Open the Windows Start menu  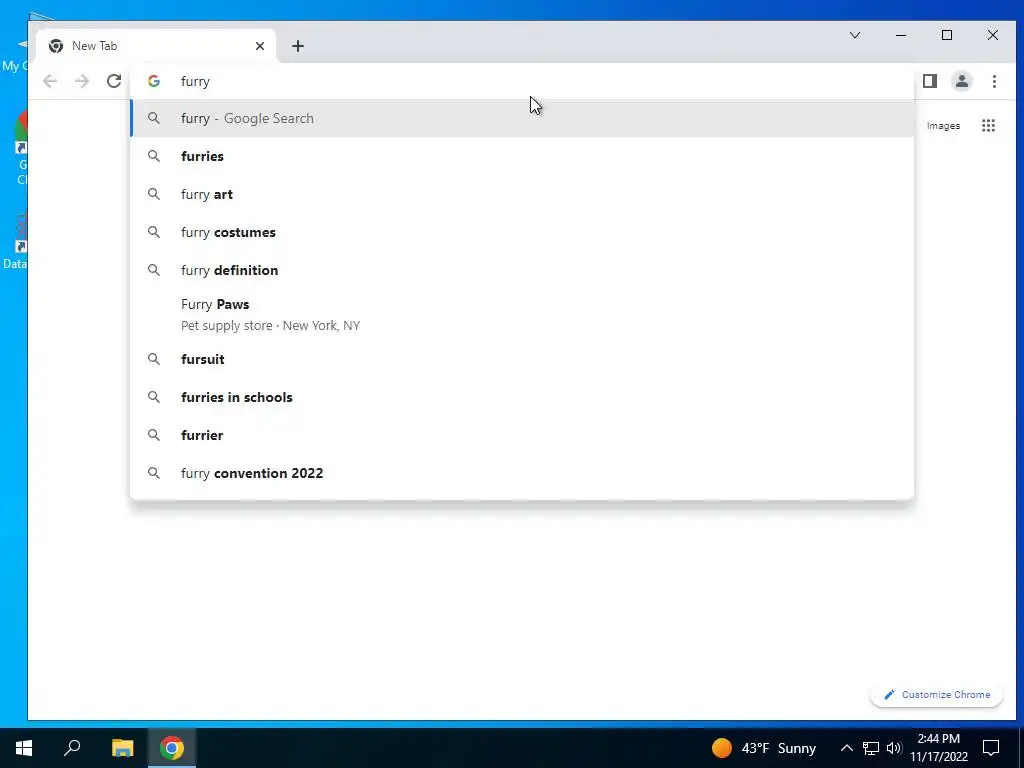24,748
